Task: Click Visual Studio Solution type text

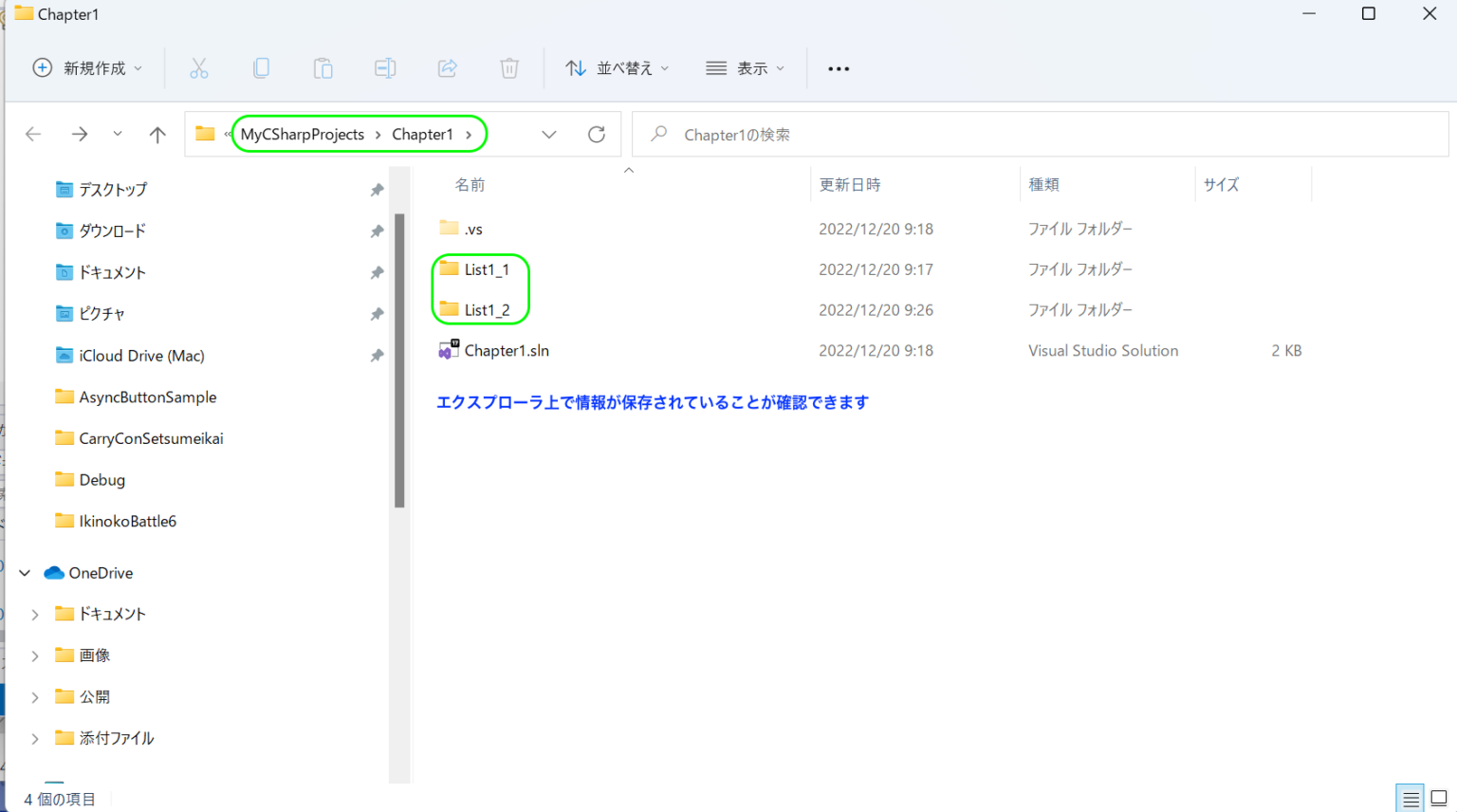Action: [x=1103, y=351]
